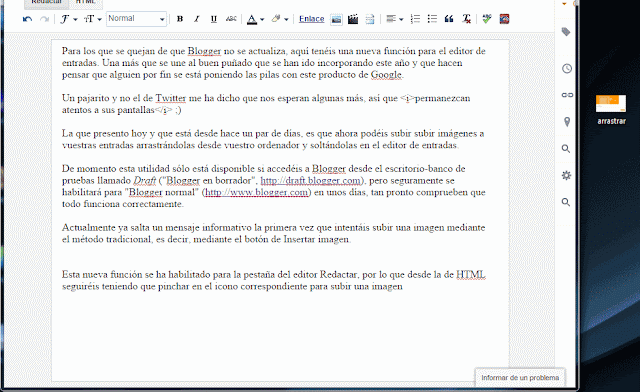
Task: Open the schedule clock icon in the sidebar
Action: [567, 68]
